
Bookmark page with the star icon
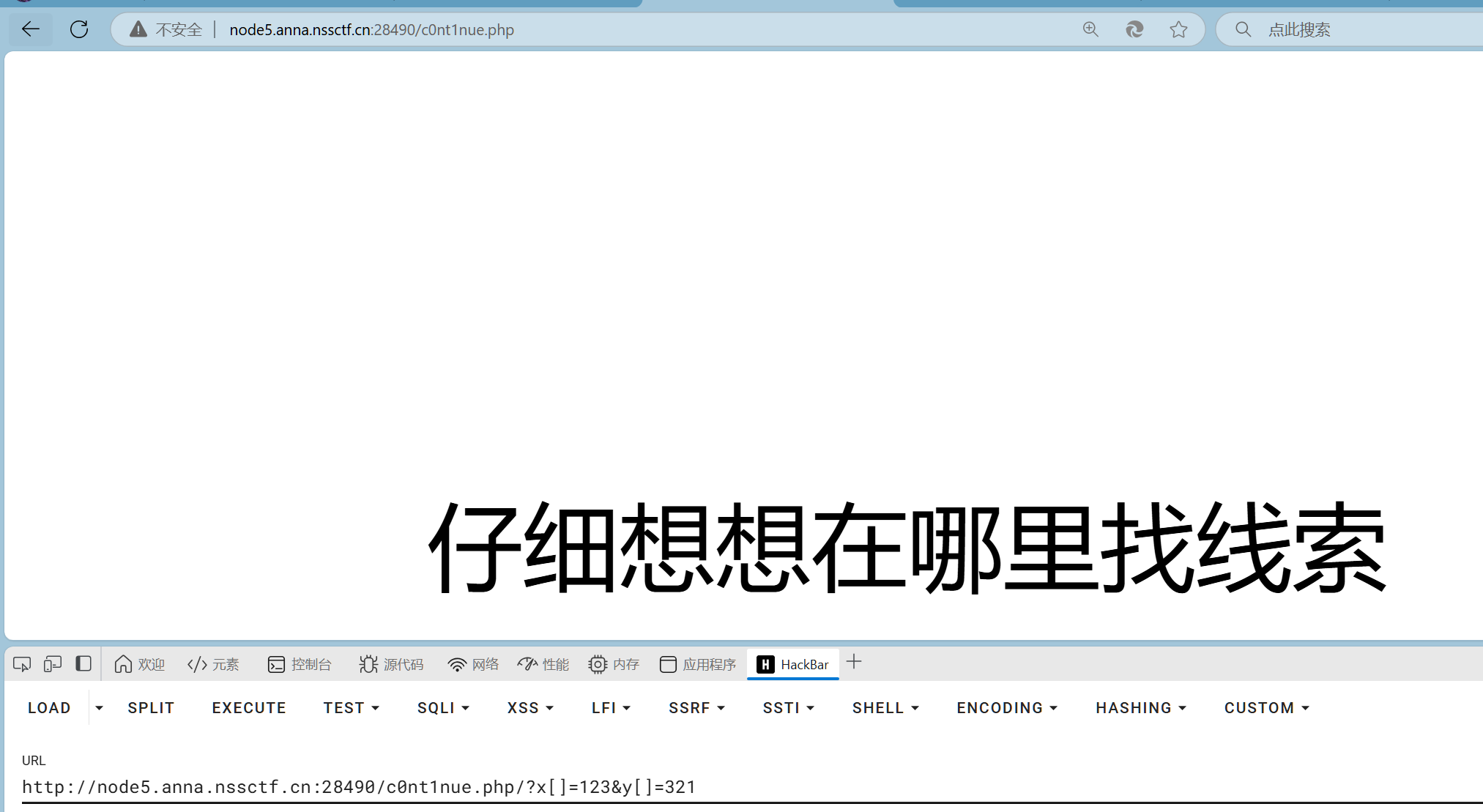(1178, 29)
